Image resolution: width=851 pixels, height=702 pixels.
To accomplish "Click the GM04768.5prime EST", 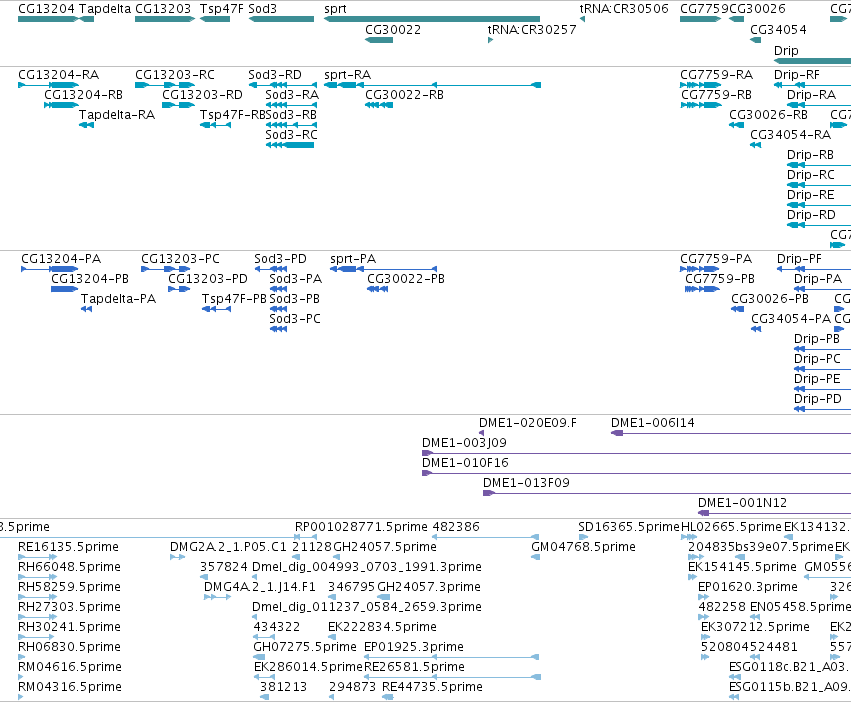I will tap(536, 557).
